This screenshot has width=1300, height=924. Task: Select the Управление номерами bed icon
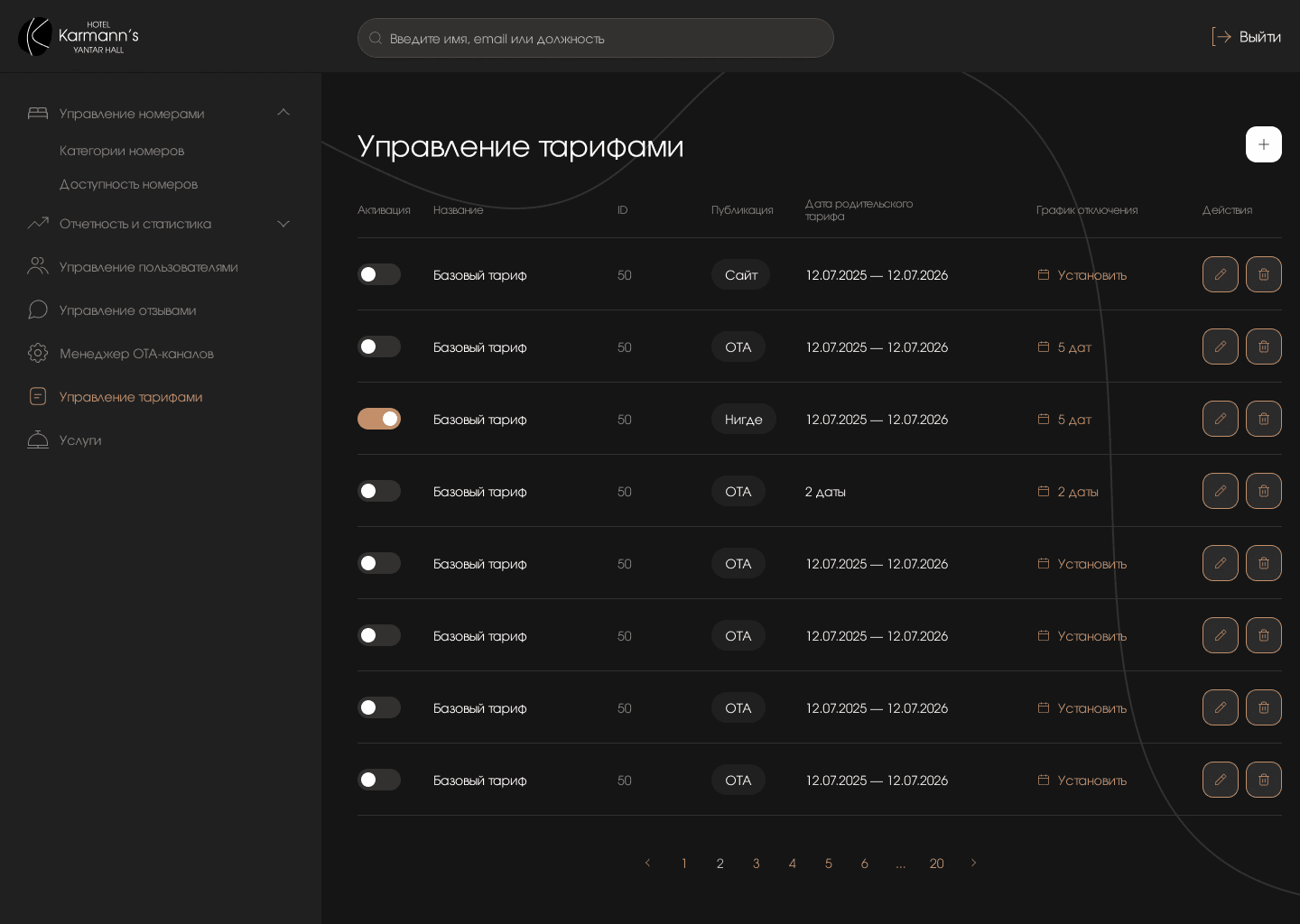coord(38,113)
